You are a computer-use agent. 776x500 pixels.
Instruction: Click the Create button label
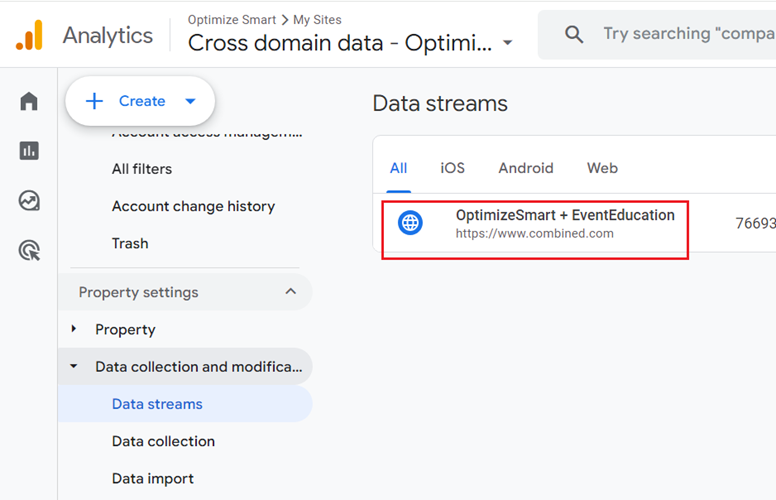point(142,101)
